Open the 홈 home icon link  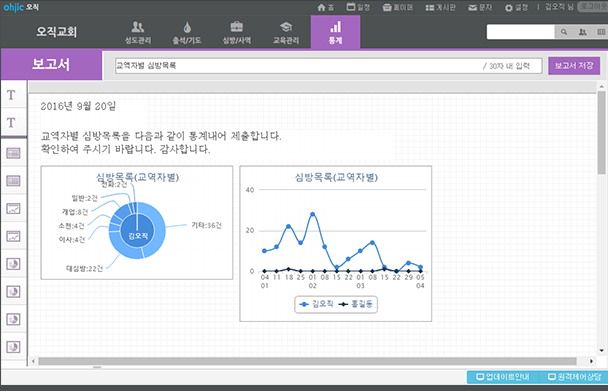(x=325, y=7)
